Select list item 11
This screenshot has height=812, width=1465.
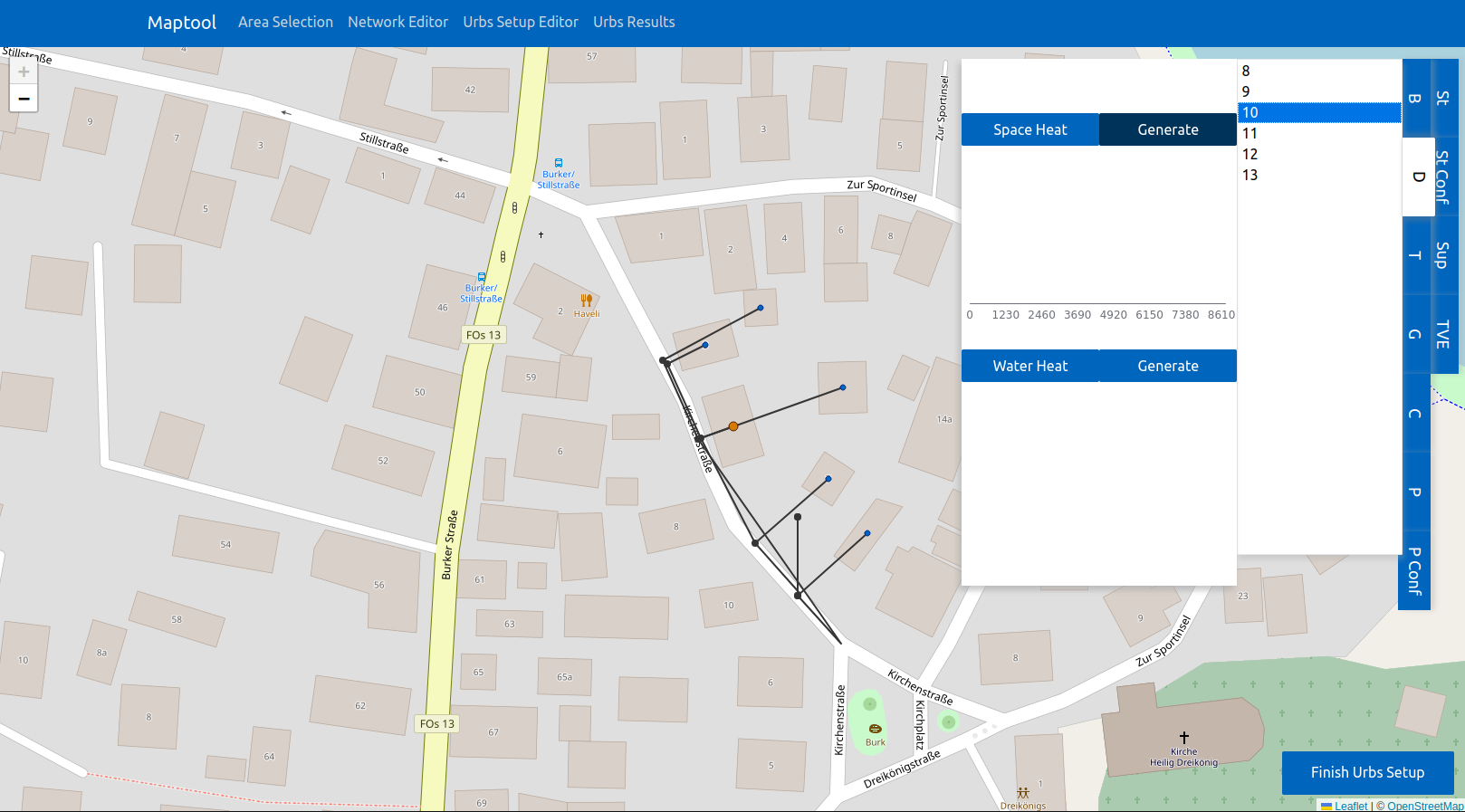point(1319,133)
